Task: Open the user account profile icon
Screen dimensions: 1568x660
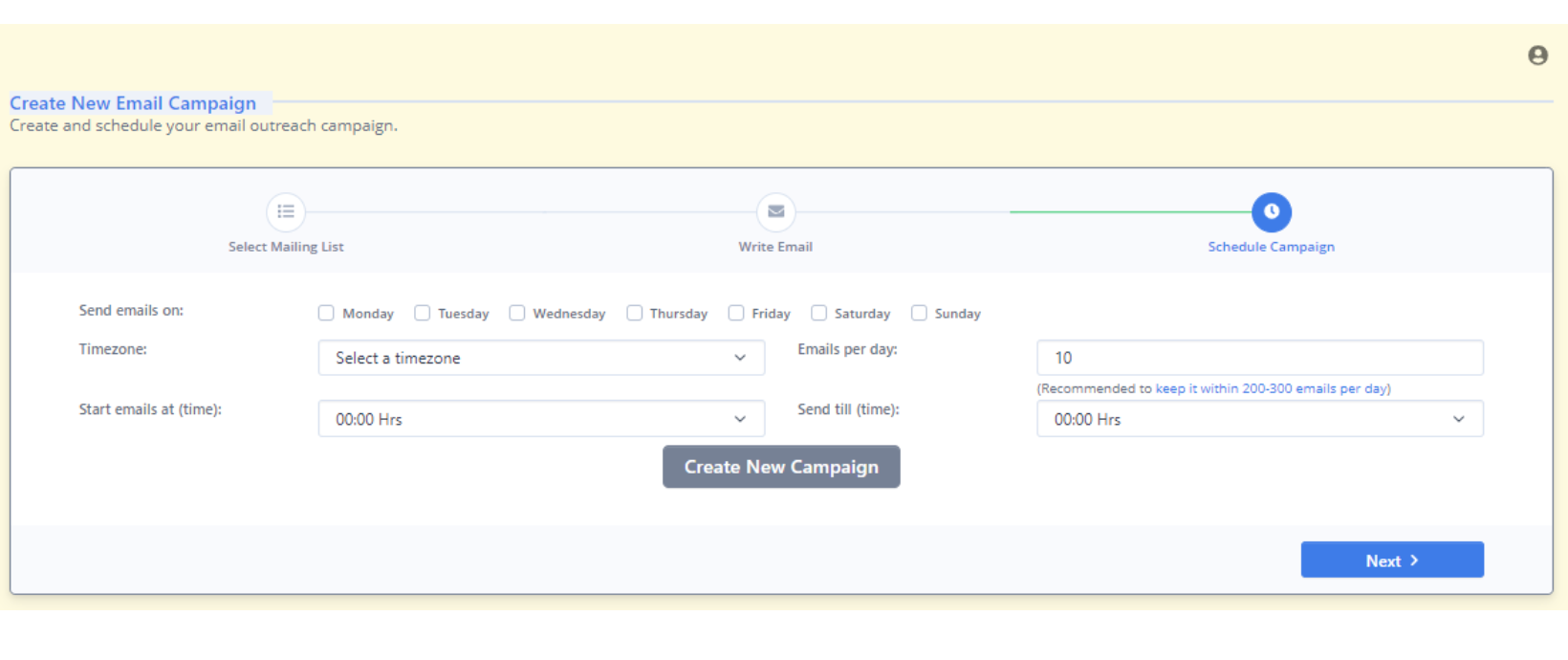Action: tap(1537, 55)
